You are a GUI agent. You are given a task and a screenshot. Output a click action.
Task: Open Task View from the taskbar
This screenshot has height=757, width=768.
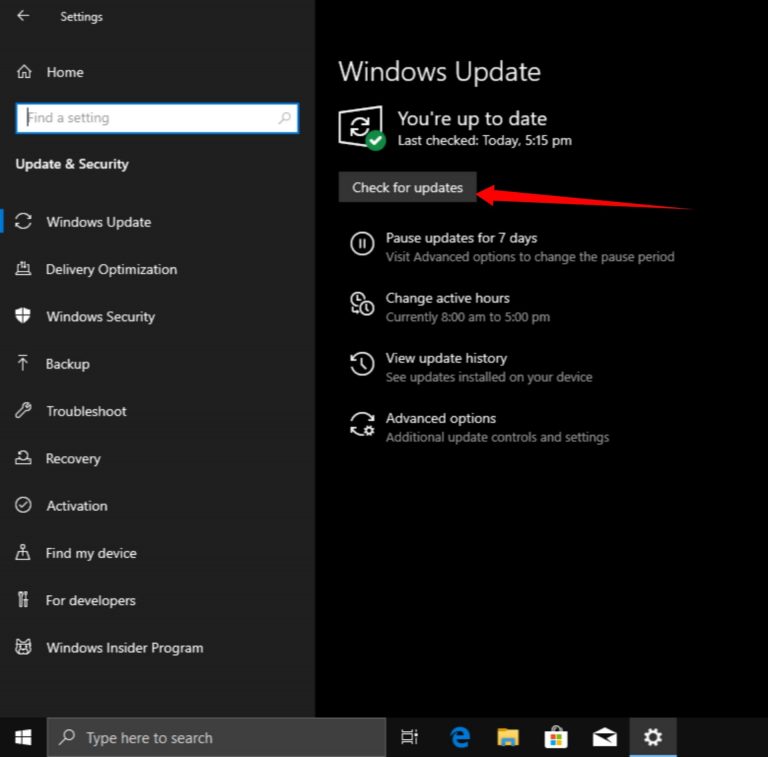(409, 737)
